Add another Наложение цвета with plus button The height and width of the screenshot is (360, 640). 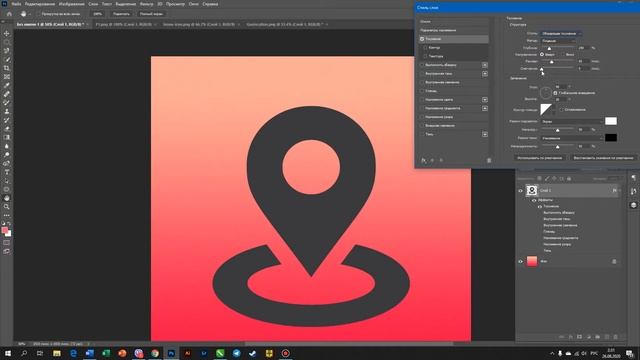click(x=485, y=100)
